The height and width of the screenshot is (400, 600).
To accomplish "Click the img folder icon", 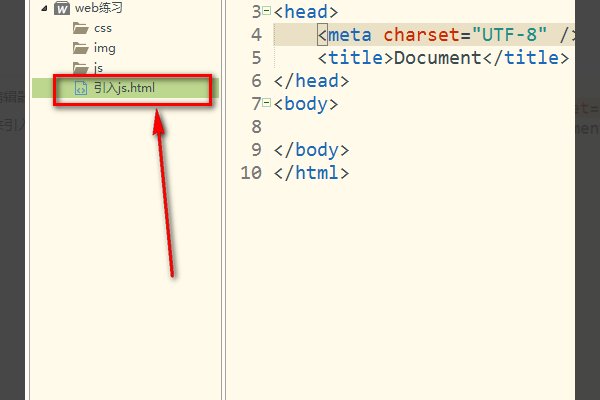I will click(x=80, y=48).
